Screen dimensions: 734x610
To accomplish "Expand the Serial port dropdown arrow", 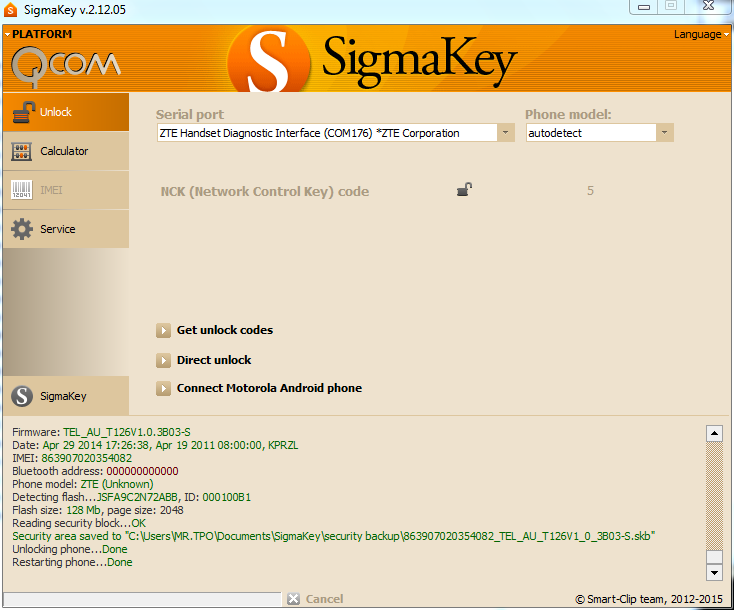I will tap(506, 132).
